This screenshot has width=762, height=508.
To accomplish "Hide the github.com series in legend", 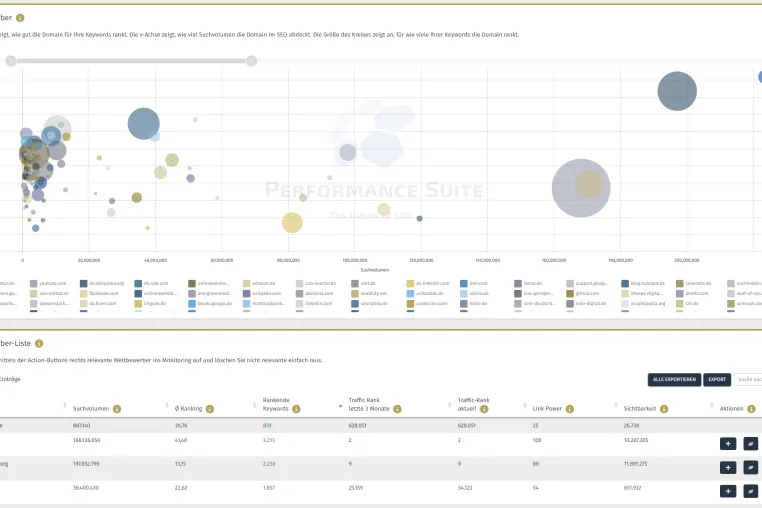I will tap(583, 294).
